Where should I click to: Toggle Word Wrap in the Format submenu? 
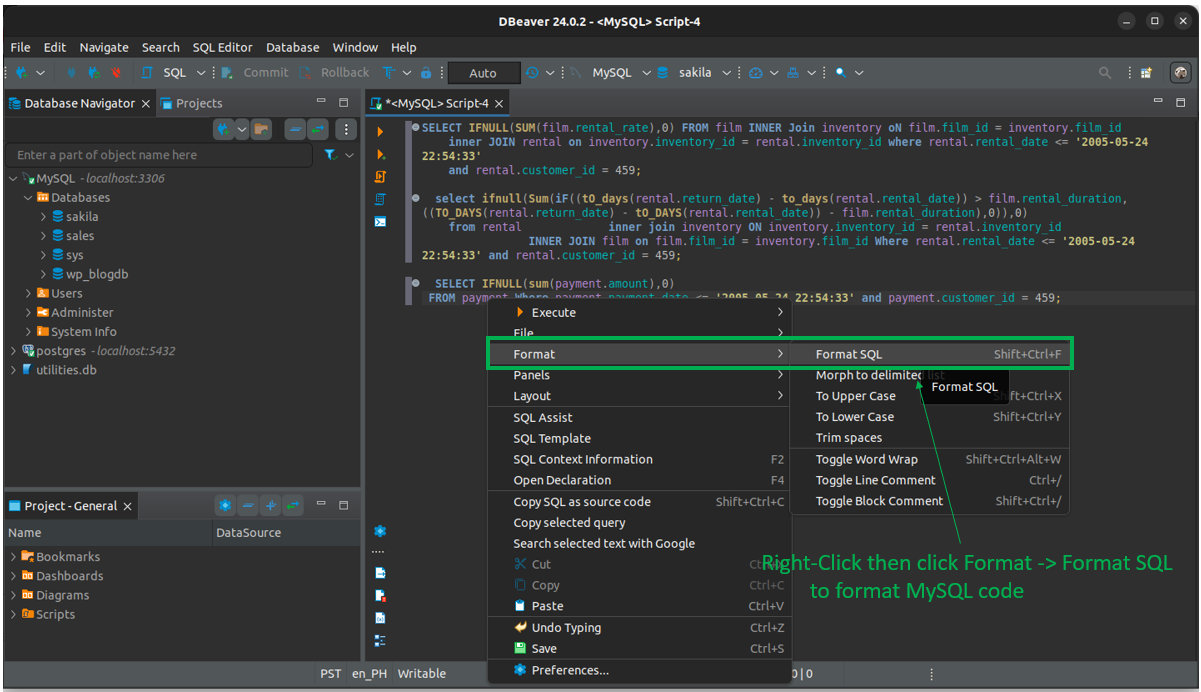pyautogui.click(x=866, y=460)
